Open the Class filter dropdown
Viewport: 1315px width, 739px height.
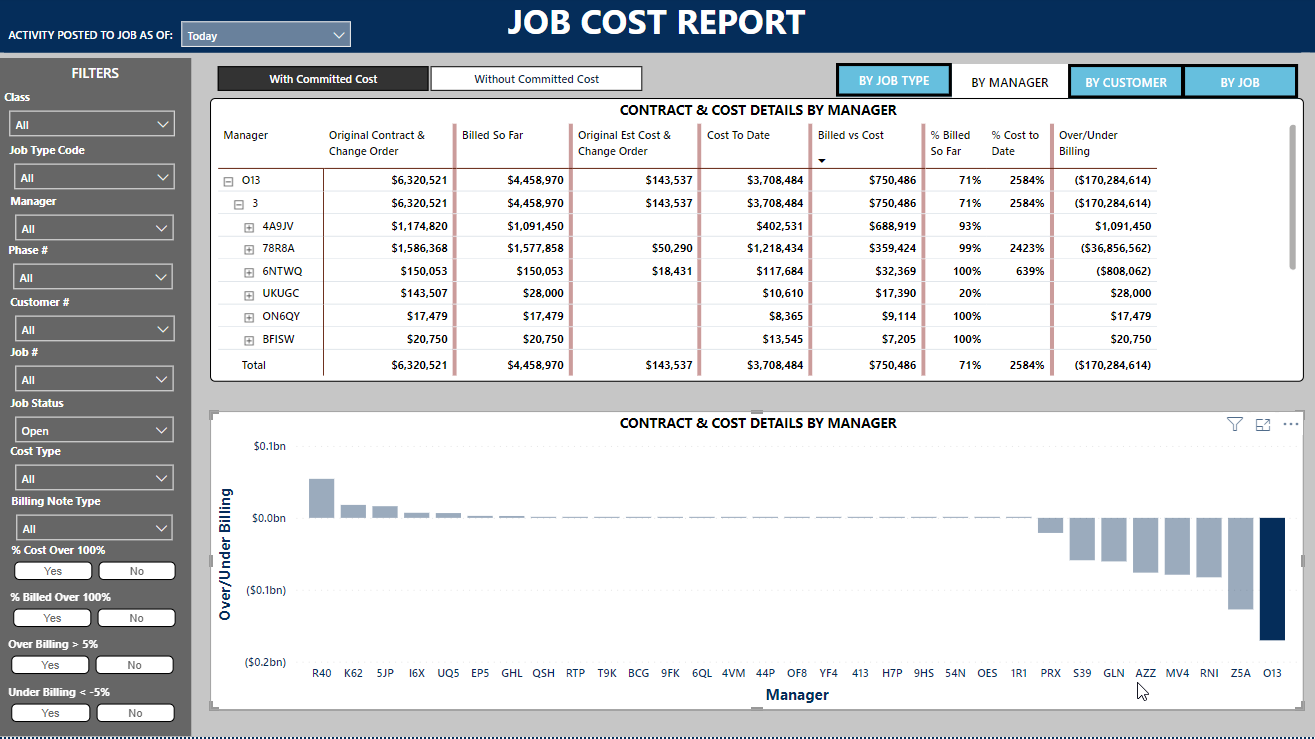[91, 123]
